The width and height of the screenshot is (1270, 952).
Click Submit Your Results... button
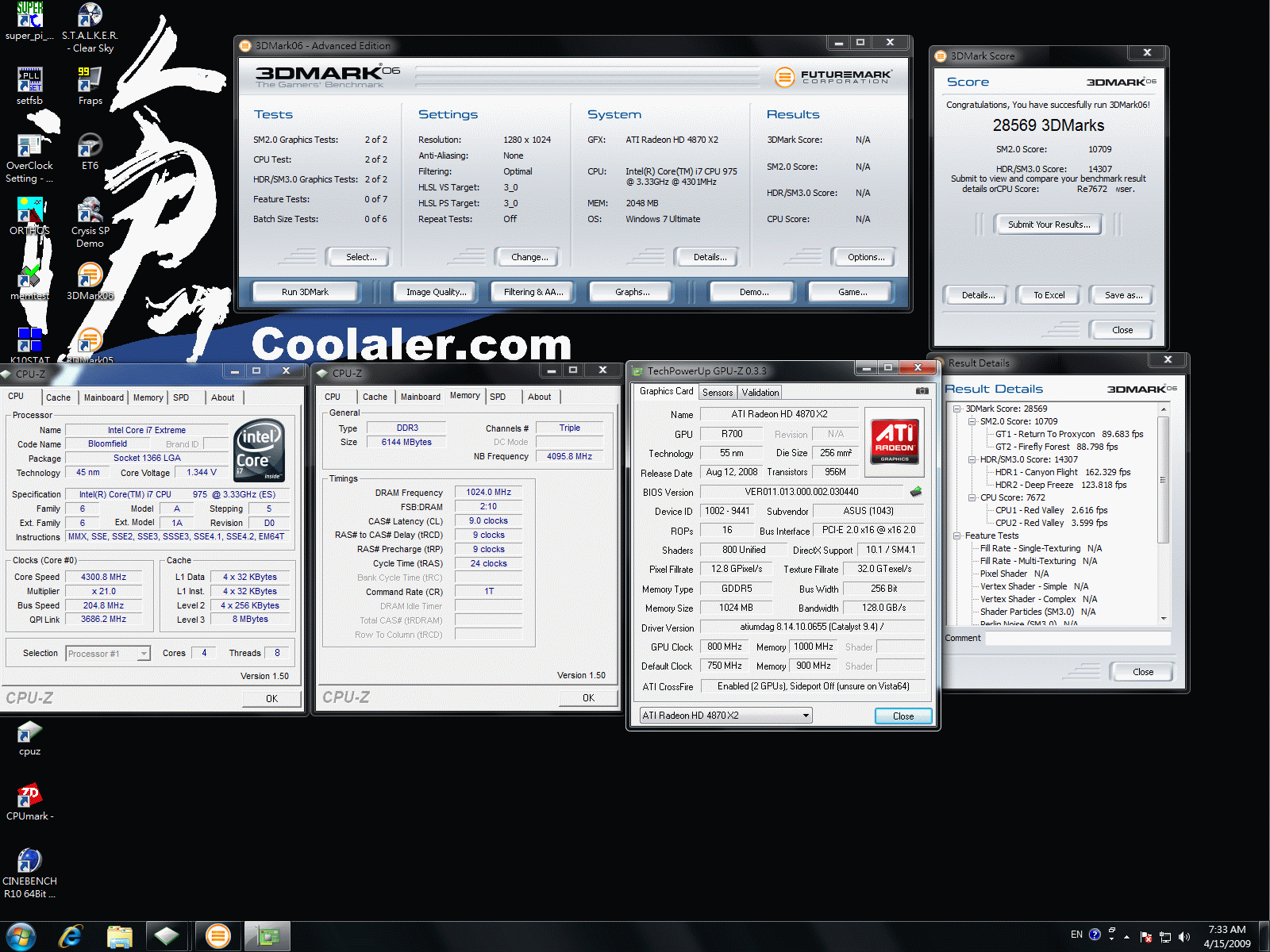pyautogui.click(x=1049, y=225)
